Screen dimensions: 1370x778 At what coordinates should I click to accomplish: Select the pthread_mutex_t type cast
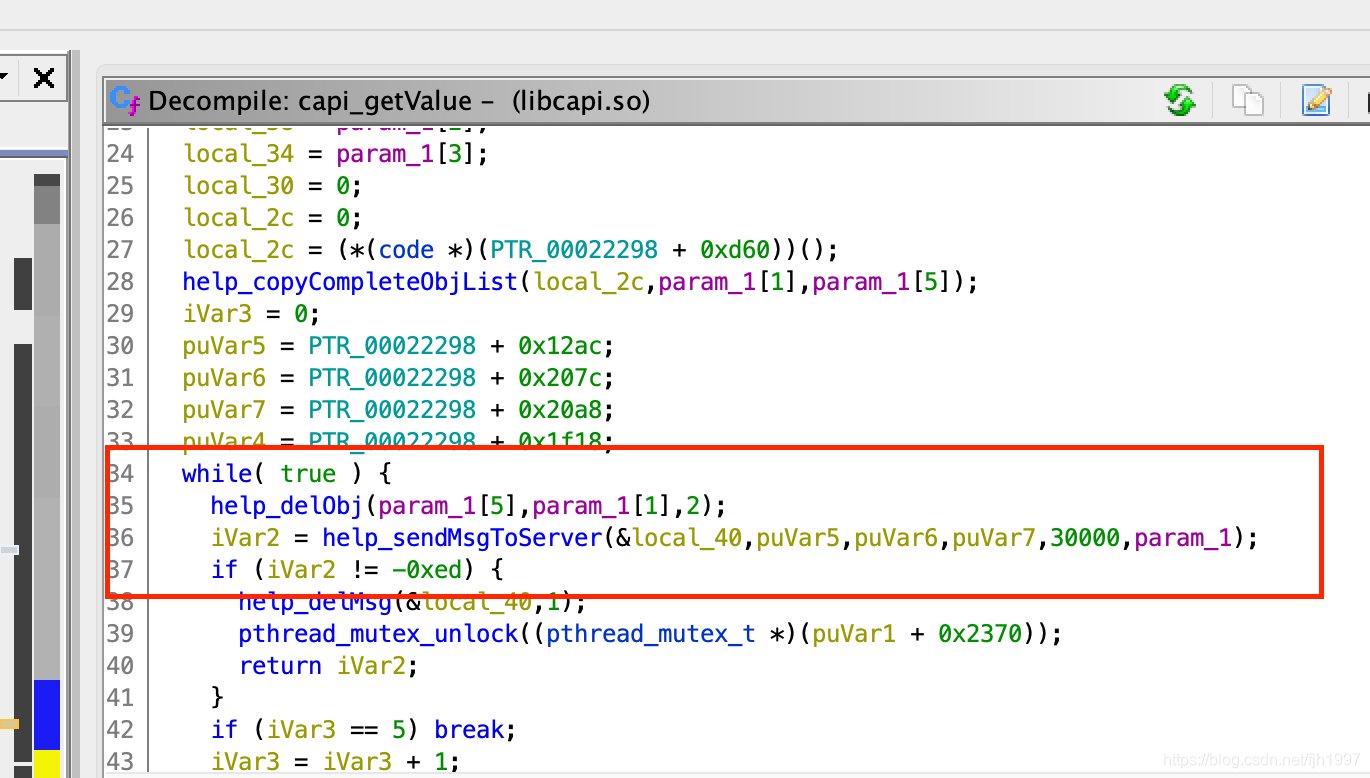click(650, 634)
